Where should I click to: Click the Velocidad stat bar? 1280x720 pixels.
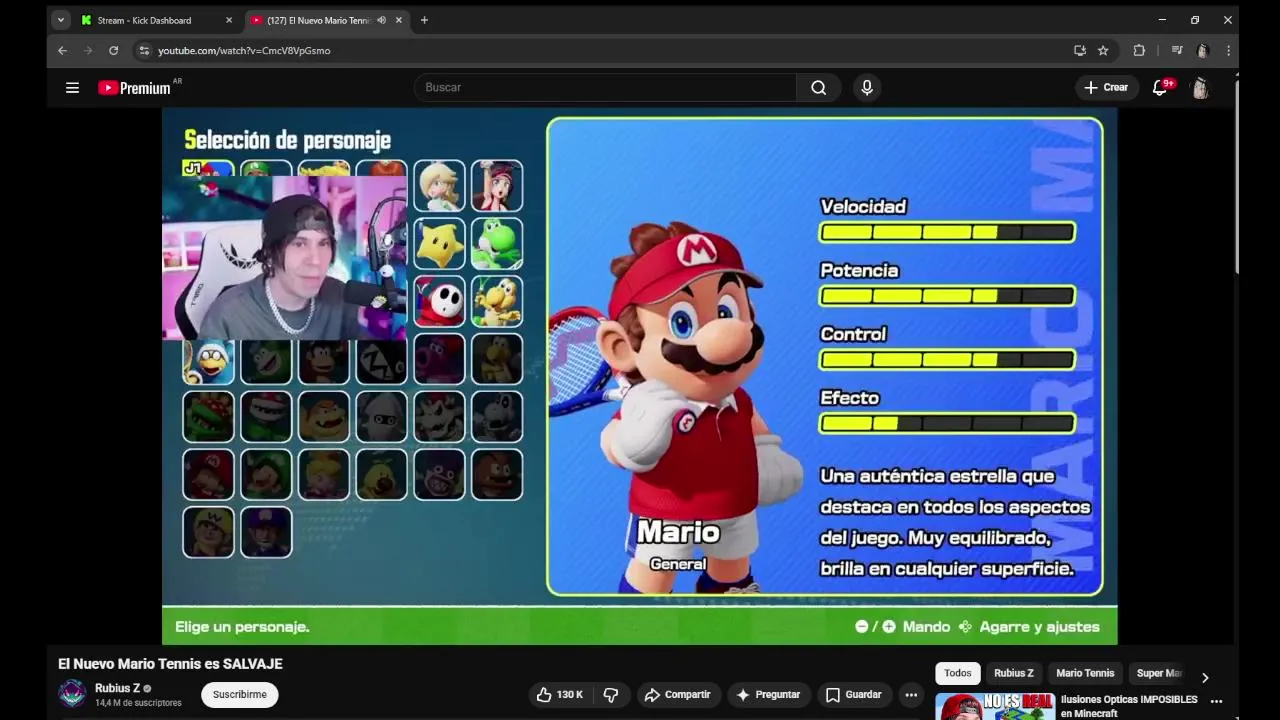947,232
